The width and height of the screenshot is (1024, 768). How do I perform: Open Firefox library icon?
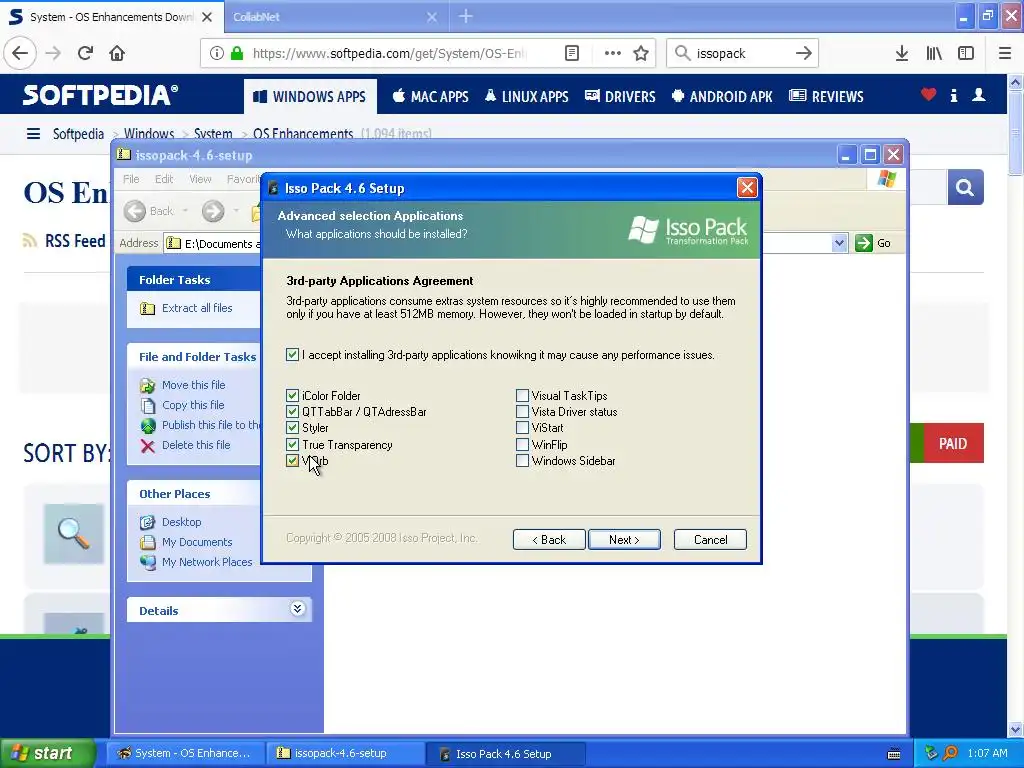(x=934, y=53)
